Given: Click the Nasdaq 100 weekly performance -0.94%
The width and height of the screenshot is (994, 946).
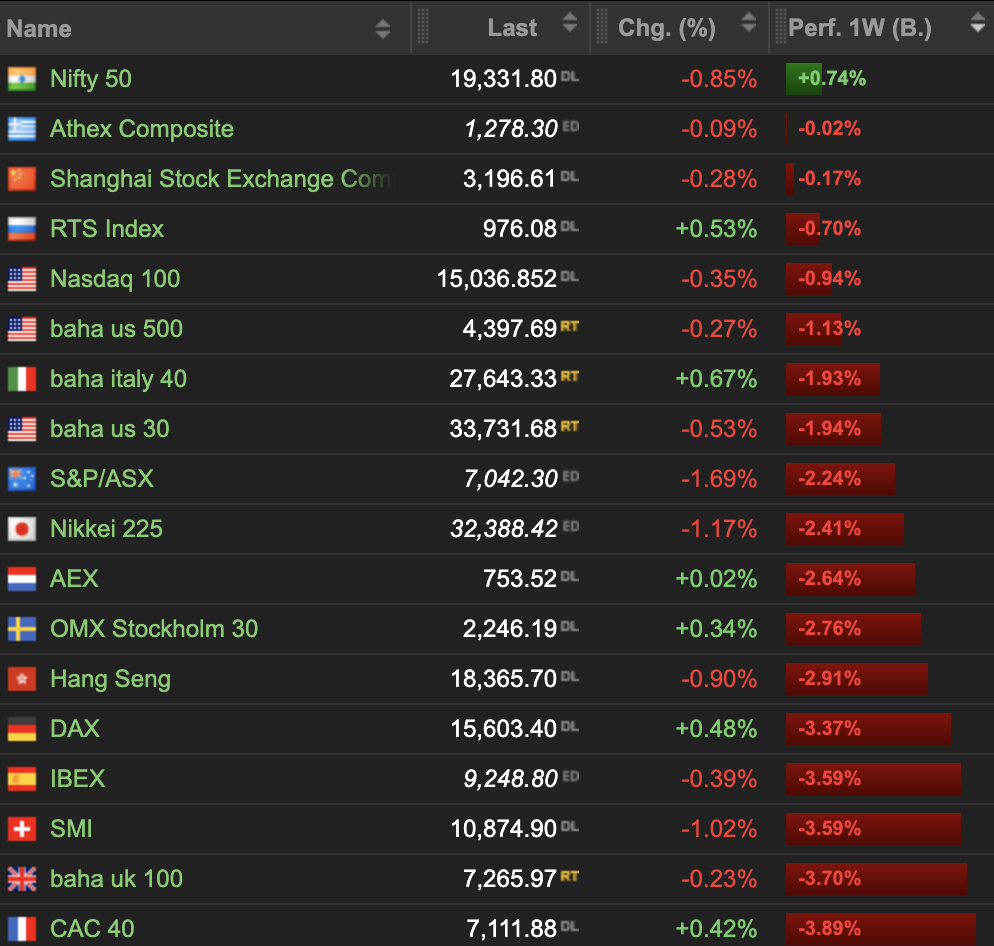Looking at the screenshot, I should (x=829, y=279).
